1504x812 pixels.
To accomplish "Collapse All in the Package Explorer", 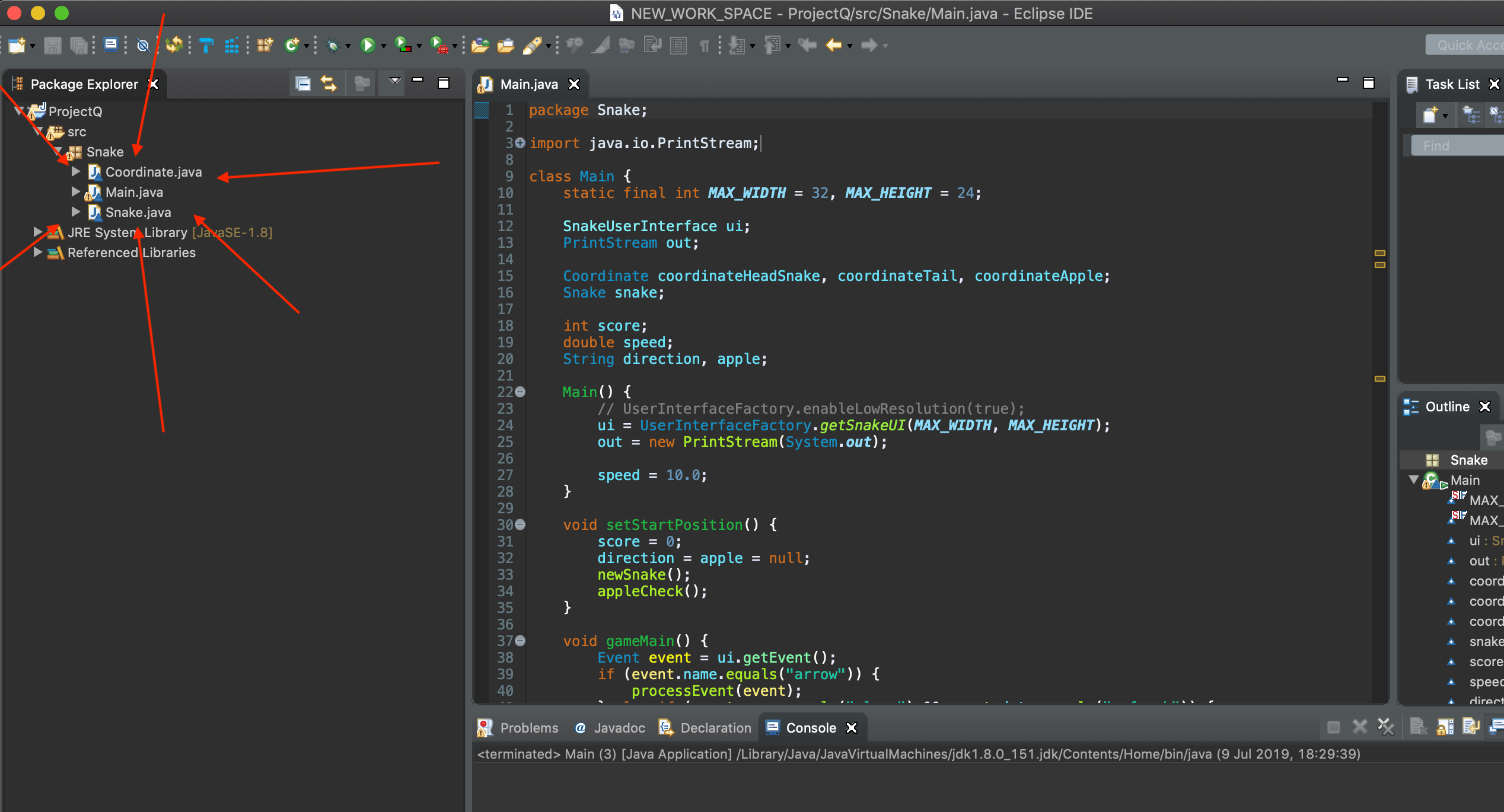I will tap(302, 83).
